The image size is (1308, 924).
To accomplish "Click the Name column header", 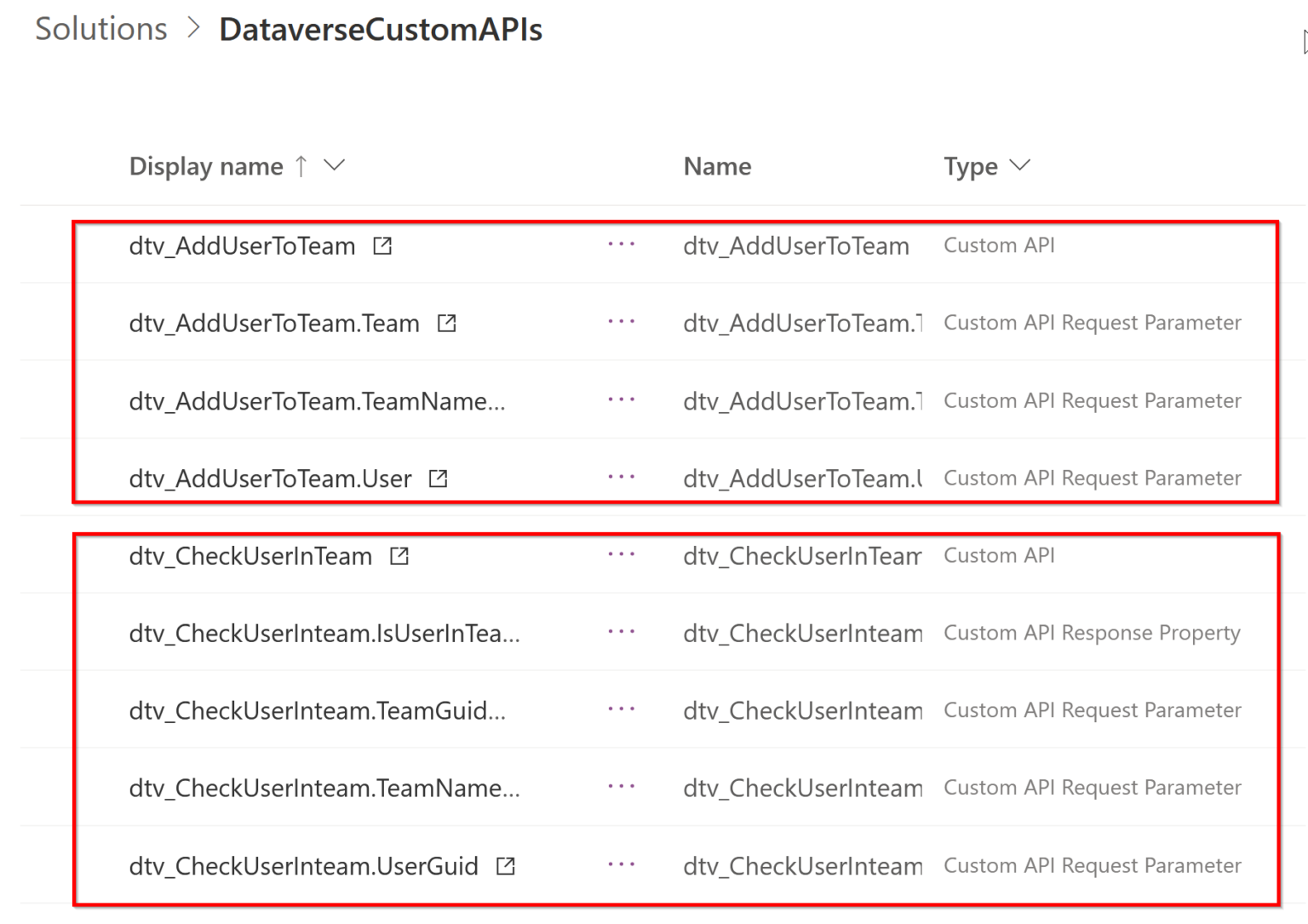I will [x=717, y=165].
